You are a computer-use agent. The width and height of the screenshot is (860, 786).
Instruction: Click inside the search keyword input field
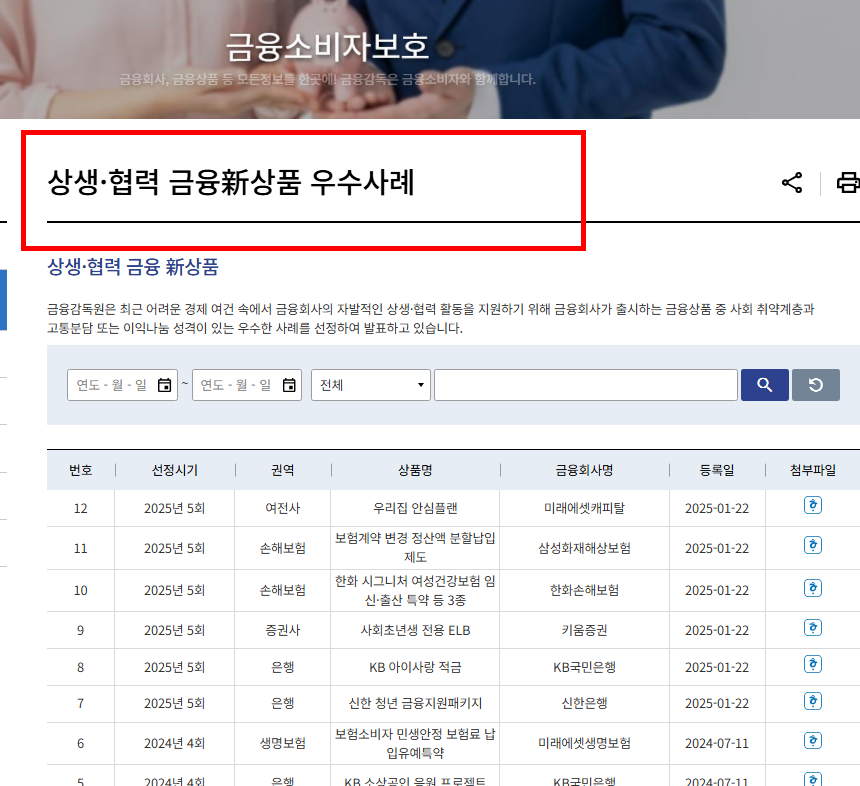click(585, 384)
